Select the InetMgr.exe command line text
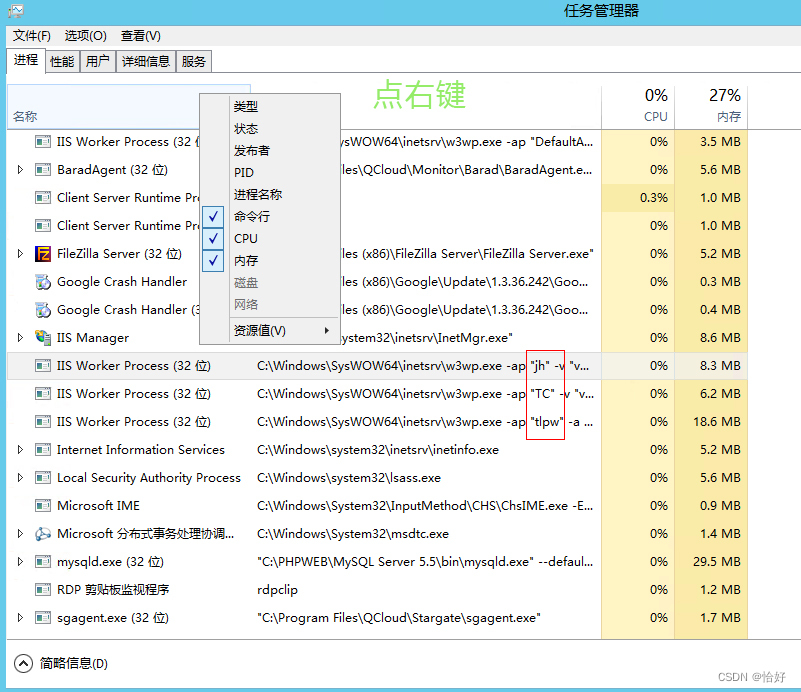 [x=427, y=338]
